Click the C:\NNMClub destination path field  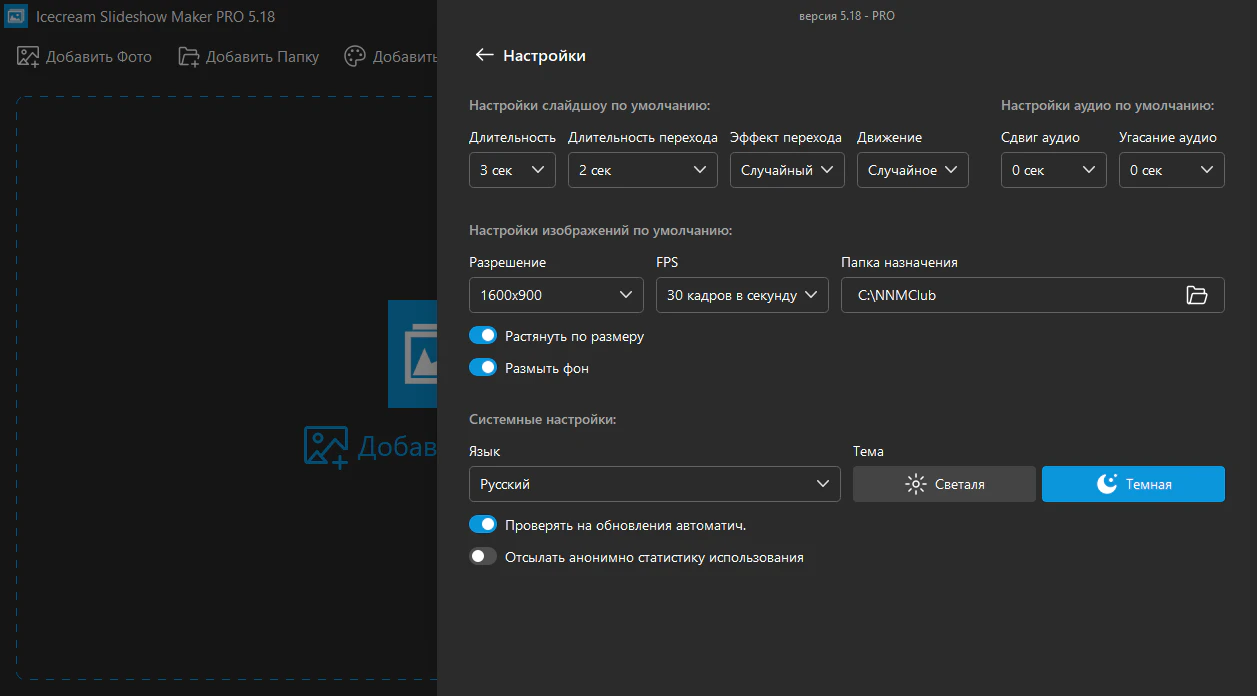pyautogui.click(x=1005, y=295)
